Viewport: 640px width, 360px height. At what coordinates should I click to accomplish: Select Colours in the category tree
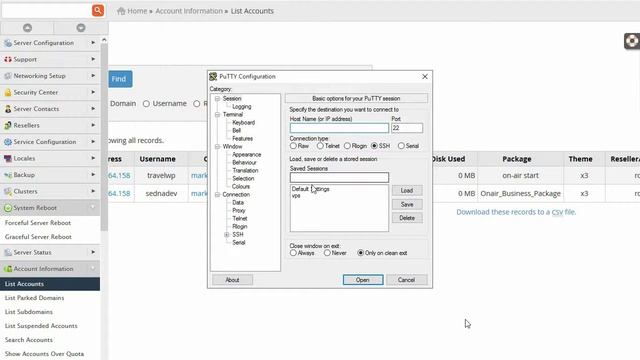241,187
